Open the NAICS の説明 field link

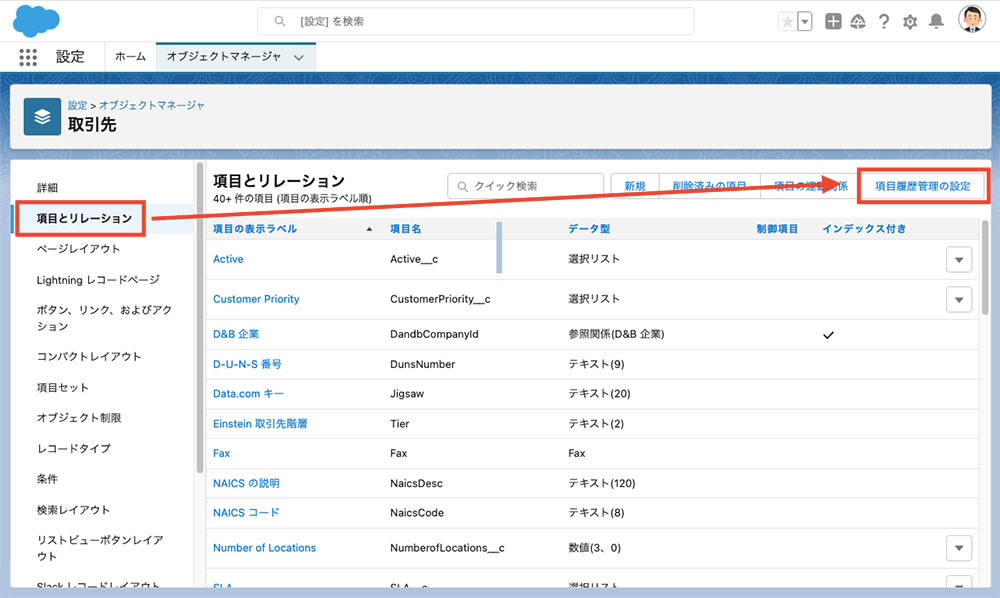[x=246, y=483]
